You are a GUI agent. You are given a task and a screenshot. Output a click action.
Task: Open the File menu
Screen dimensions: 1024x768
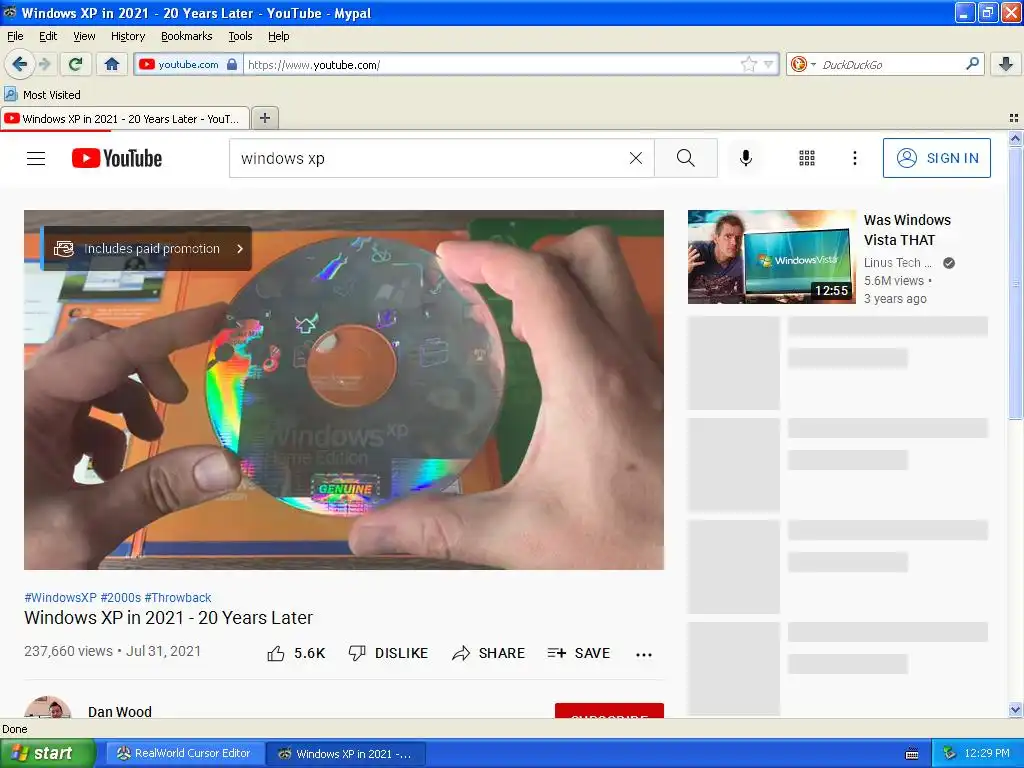tap(15, 36)
